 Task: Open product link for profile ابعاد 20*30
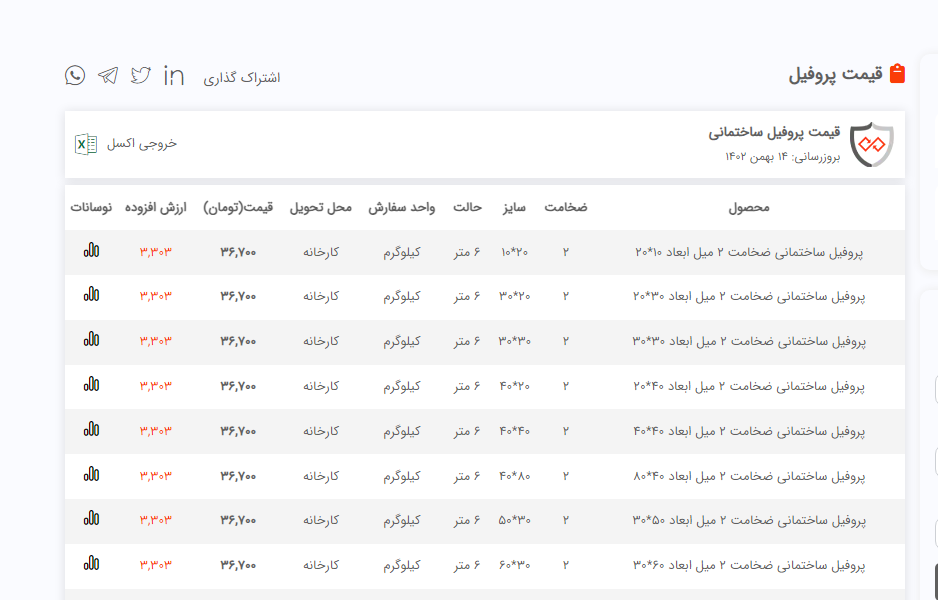(749, 297)
